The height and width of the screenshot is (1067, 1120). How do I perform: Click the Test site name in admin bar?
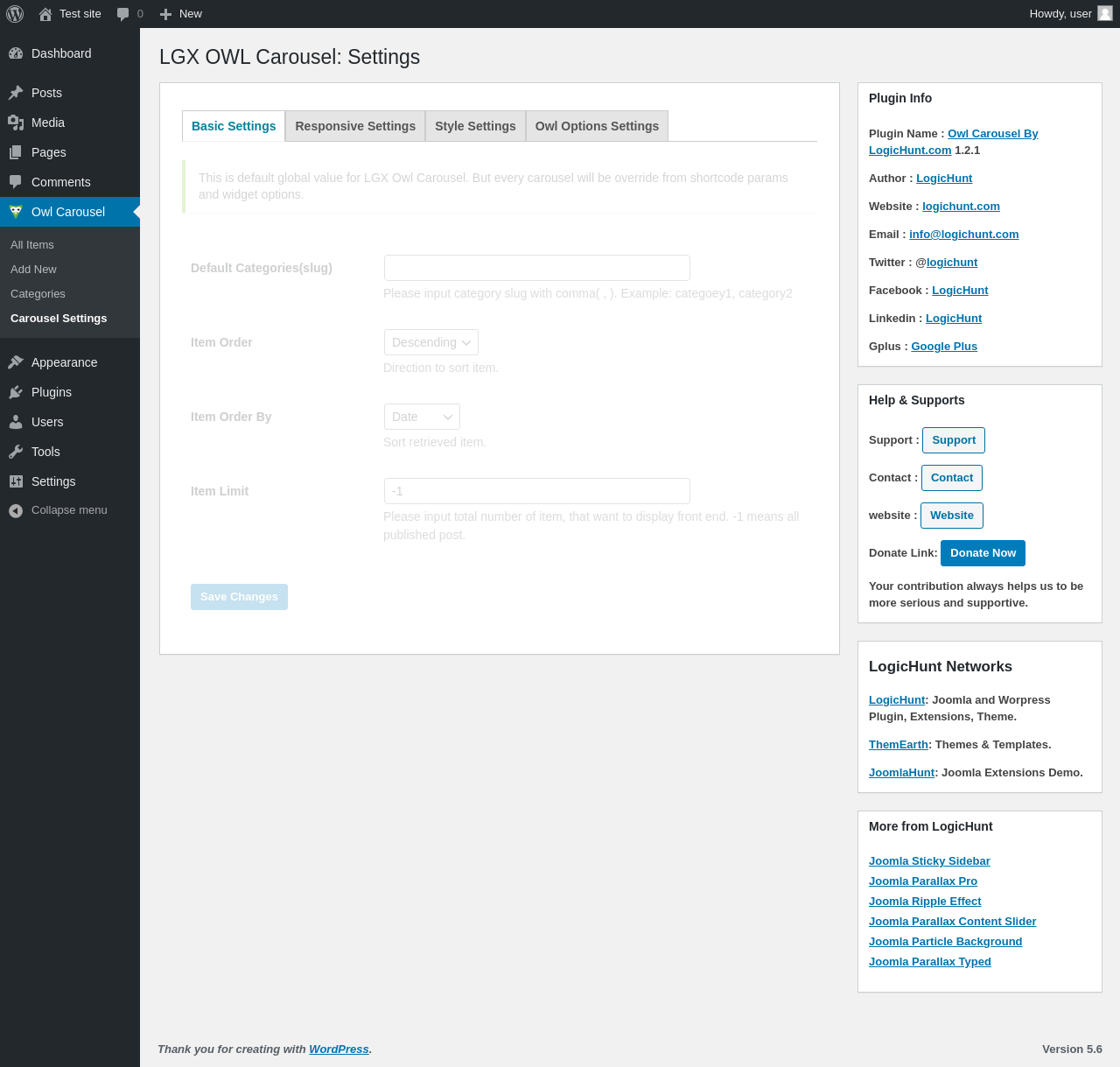tap(80, 14)
